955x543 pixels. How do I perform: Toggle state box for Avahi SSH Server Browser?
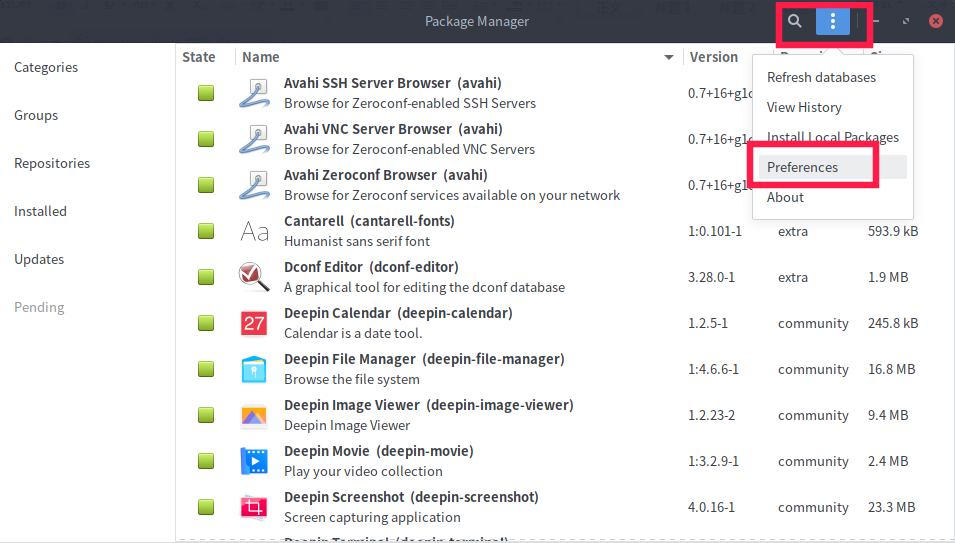(206, 93)
